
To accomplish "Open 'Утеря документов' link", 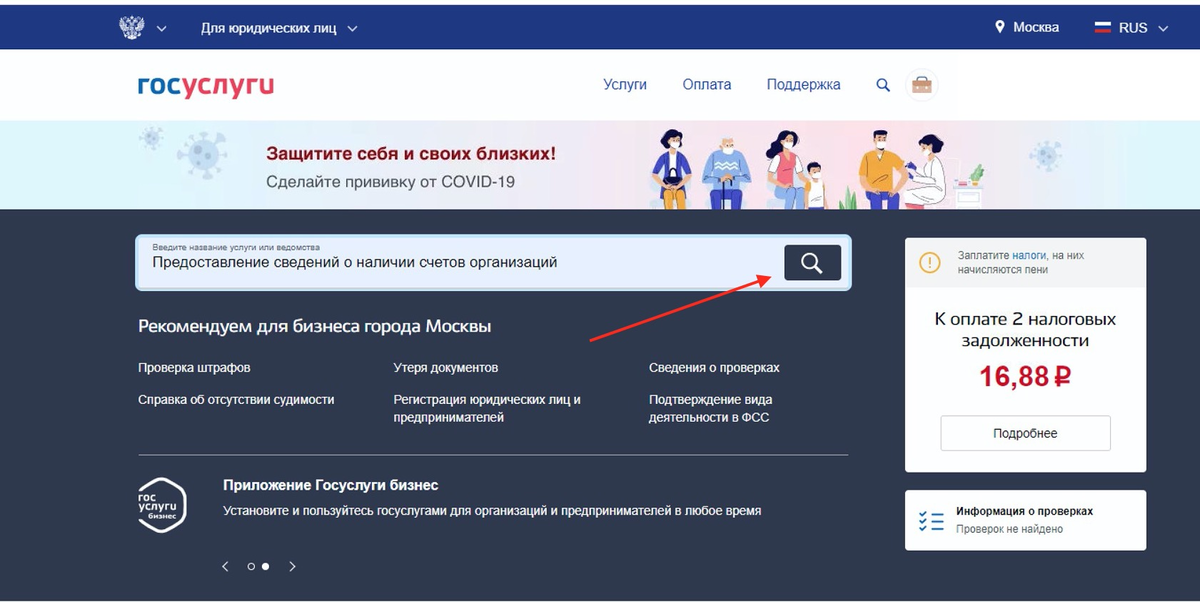I will pos(446,368).
